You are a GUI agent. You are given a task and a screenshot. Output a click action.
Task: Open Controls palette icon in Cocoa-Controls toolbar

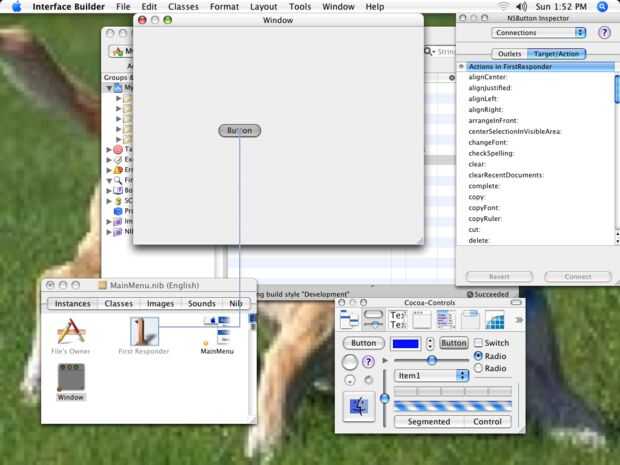click(373, 319)
